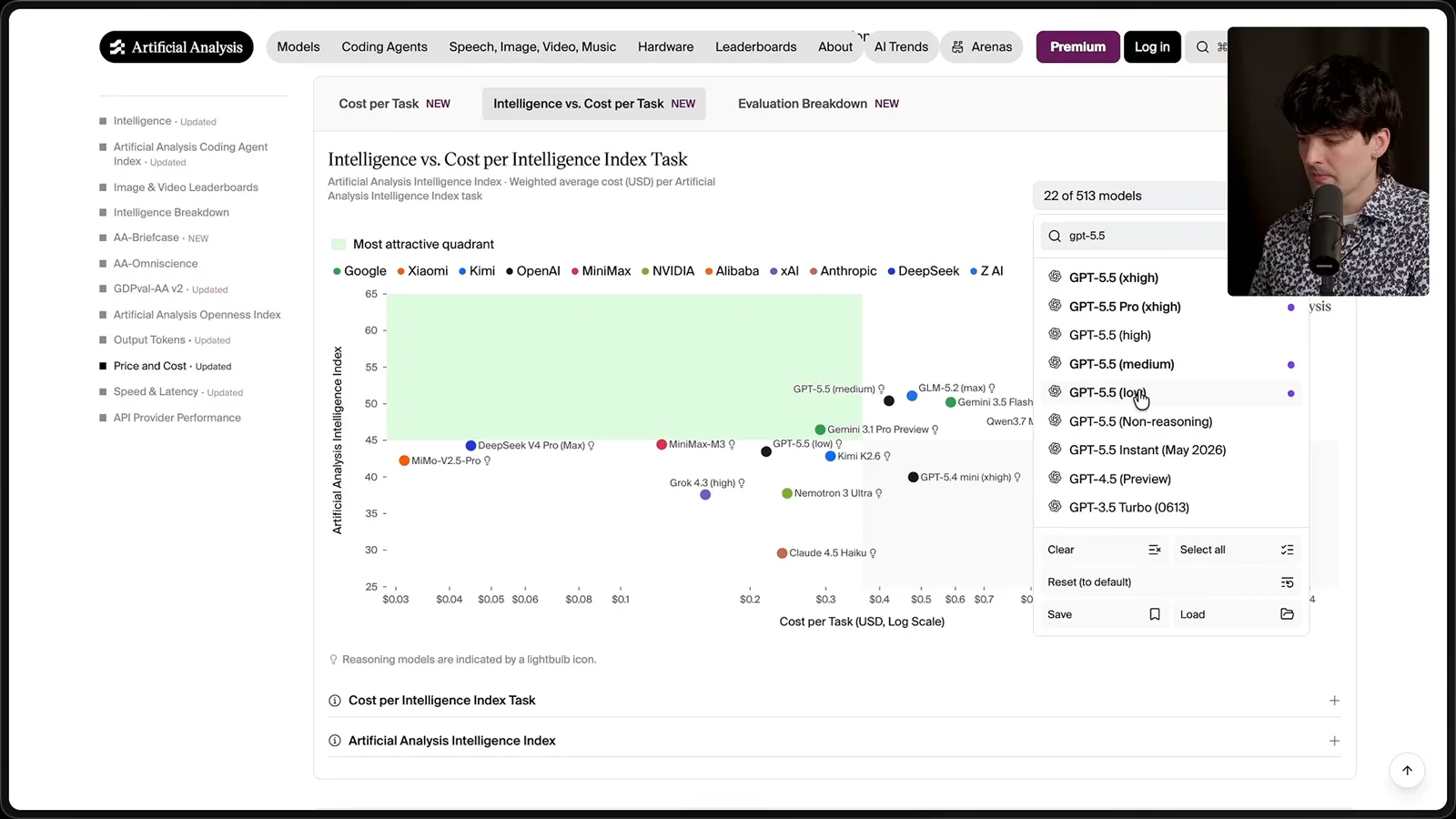Switch to Evaluation Breakdown tab
This screenshot has width=1456, height=819.
(818, 104)
